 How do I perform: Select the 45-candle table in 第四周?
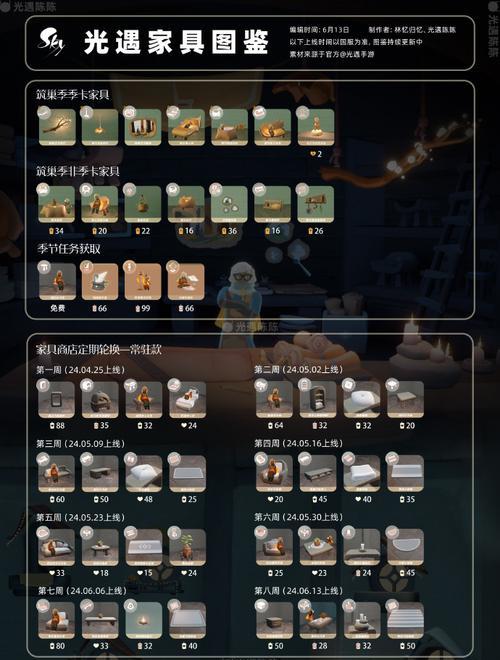[318, 473]
